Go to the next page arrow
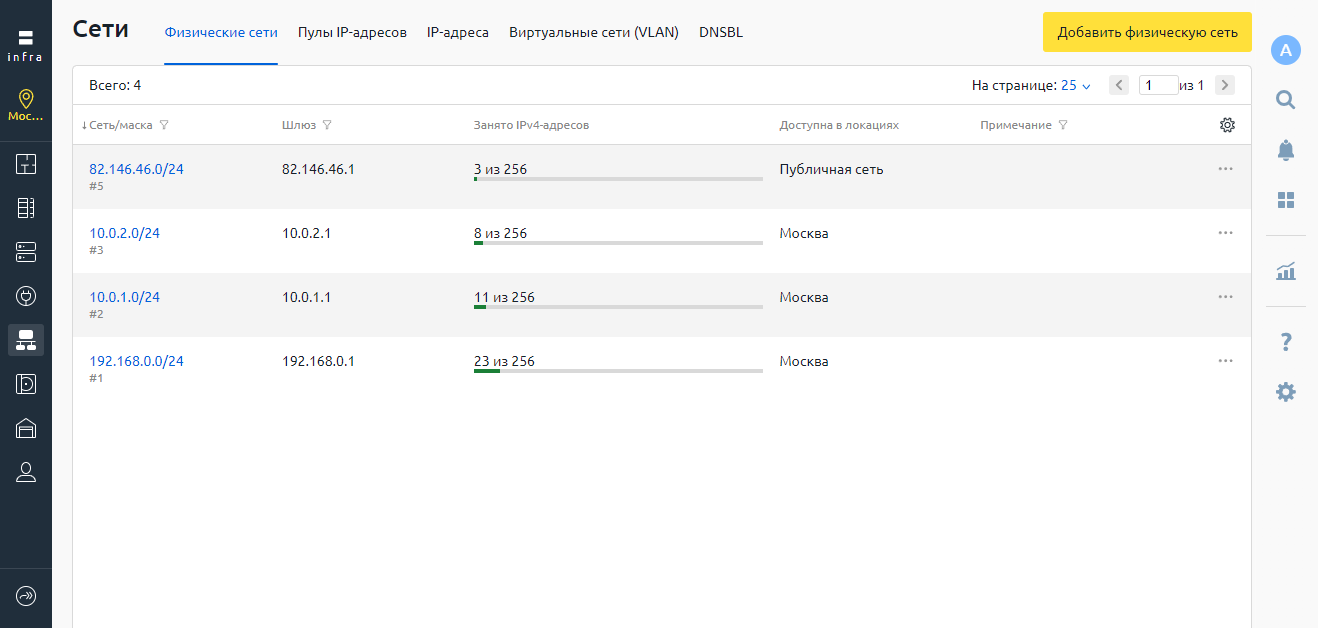 click(x=1224, y=86)
